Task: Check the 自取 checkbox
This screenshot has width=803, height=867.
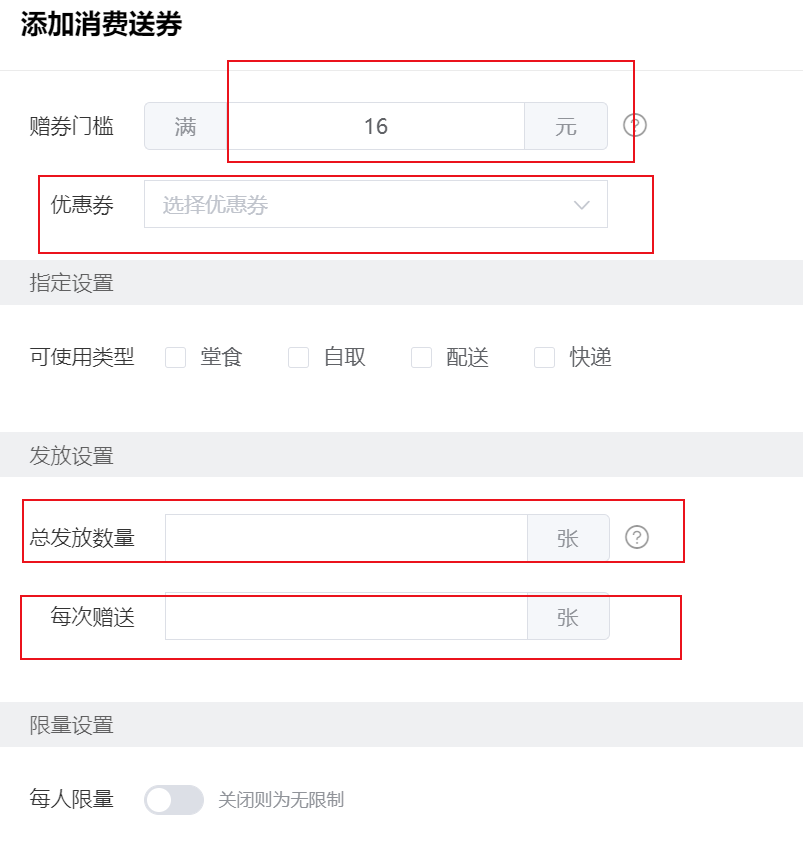Action: point(298,357)
